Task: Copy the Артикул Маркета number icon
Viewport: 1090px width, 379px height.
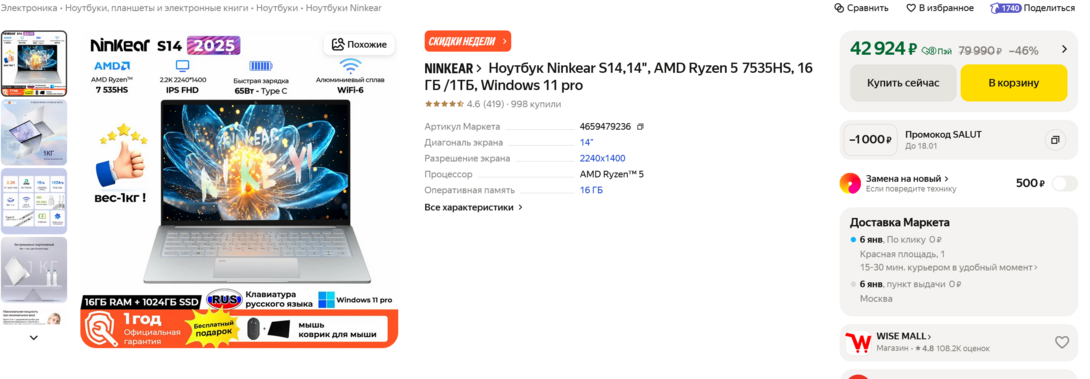Action: (x=640, y=127)
